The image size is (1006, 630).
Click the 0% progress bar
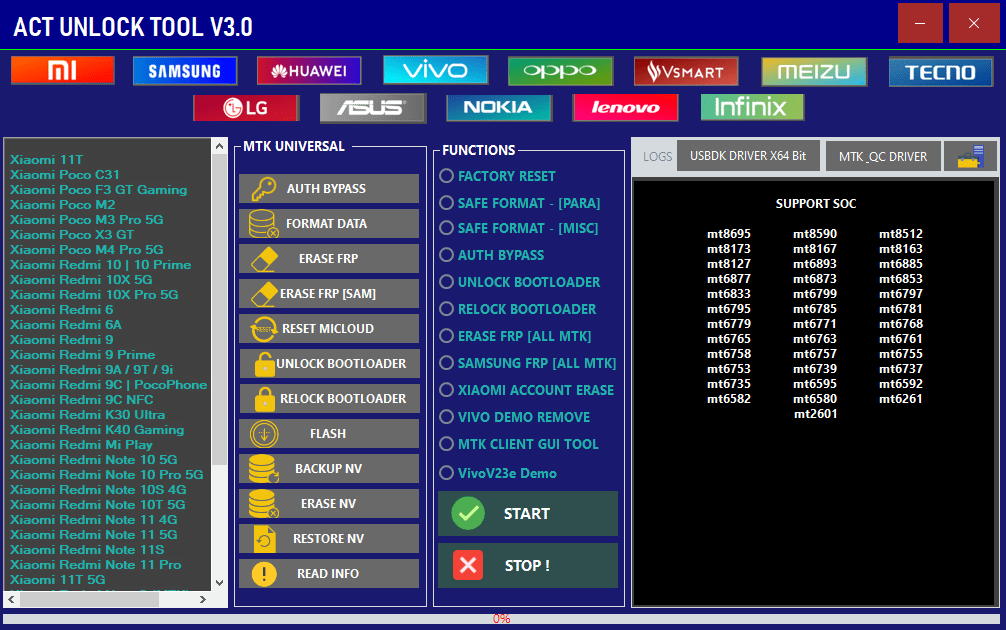pyautogui.click(x=503, y=619)
